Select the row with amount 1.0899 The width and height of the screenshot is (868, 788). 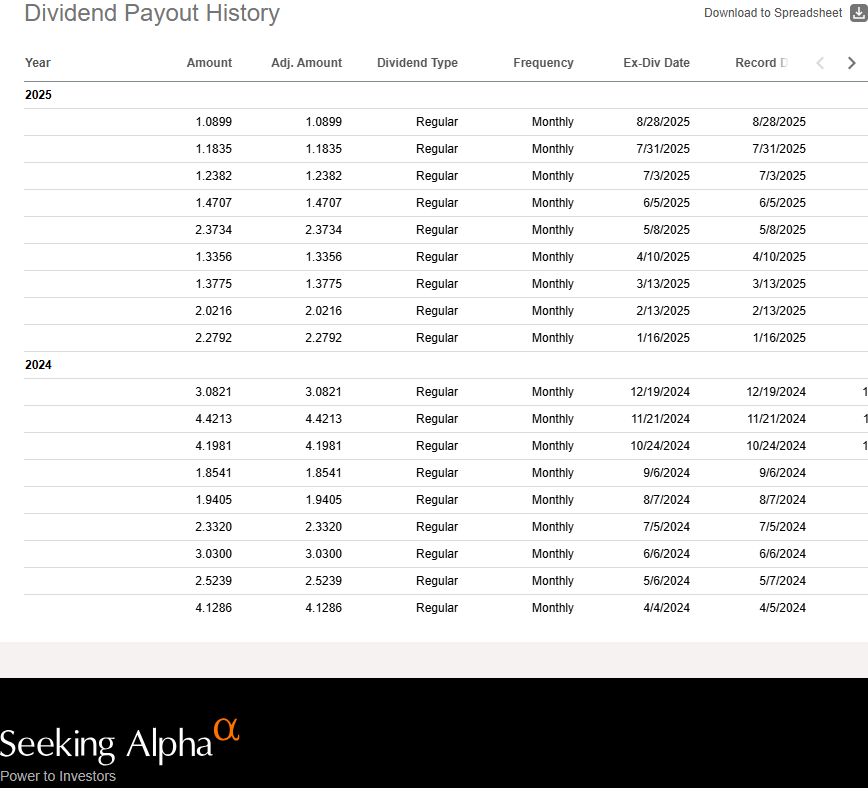pyautogui.click(x=213, y=121)
